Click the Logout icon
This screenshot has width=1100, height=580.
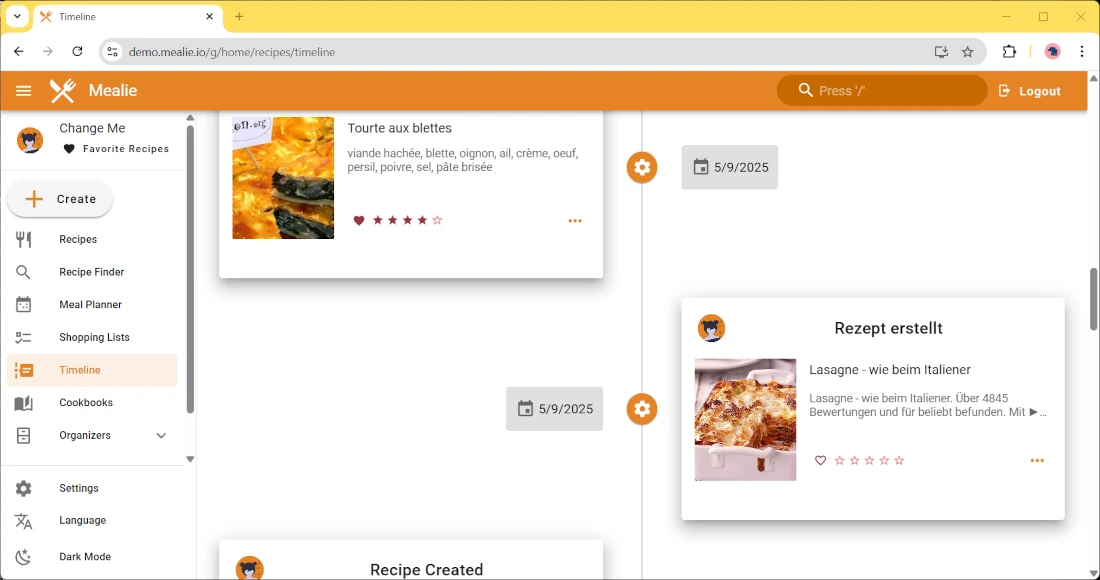(1005, 90)
